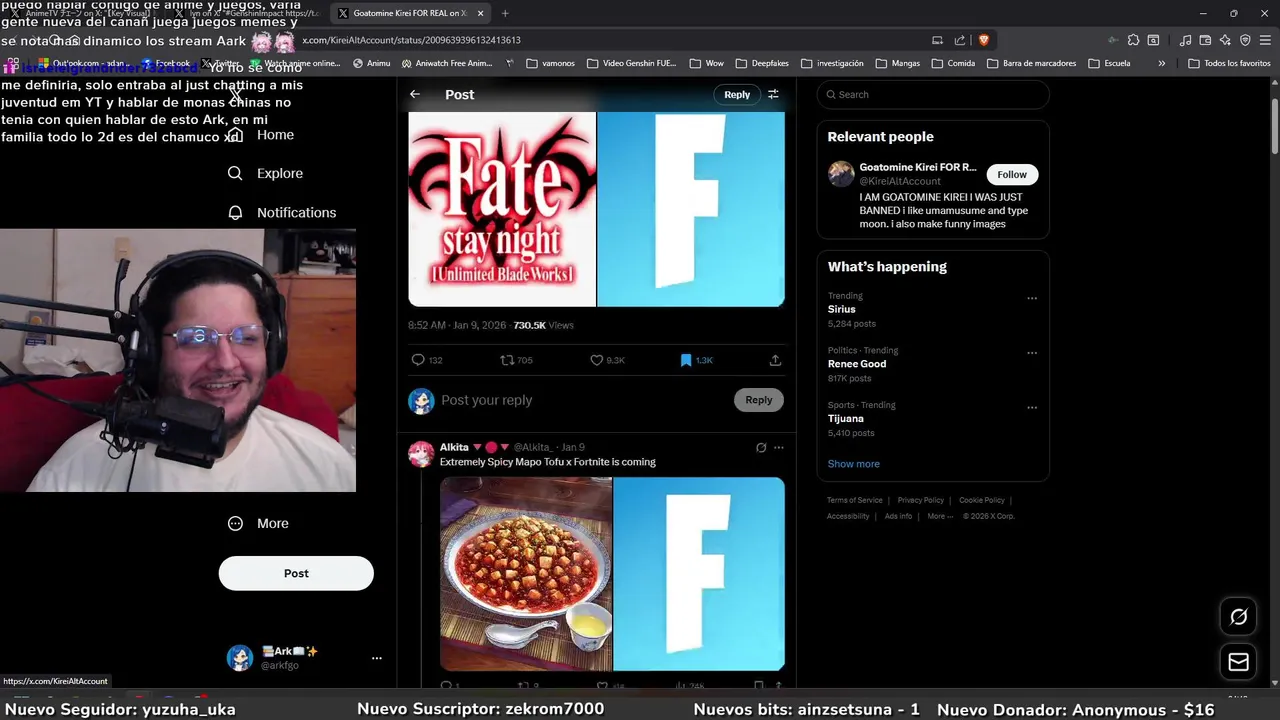The width and height of the screenshot is (1280, 720).
Task: Open a new browser tab
Action: click(505, 13)
